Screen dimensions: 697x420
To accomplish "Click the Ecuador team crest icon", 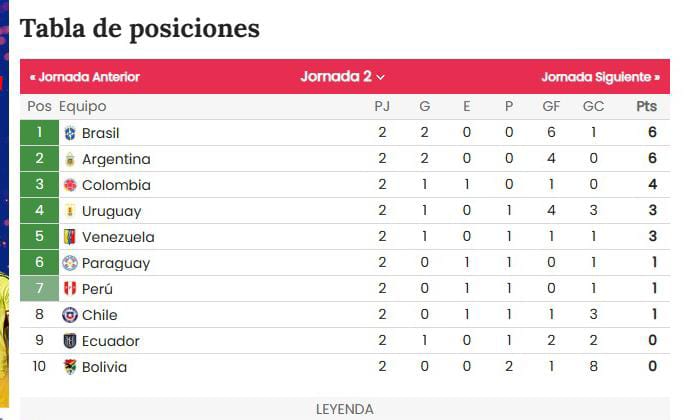I will pos(70,341).
